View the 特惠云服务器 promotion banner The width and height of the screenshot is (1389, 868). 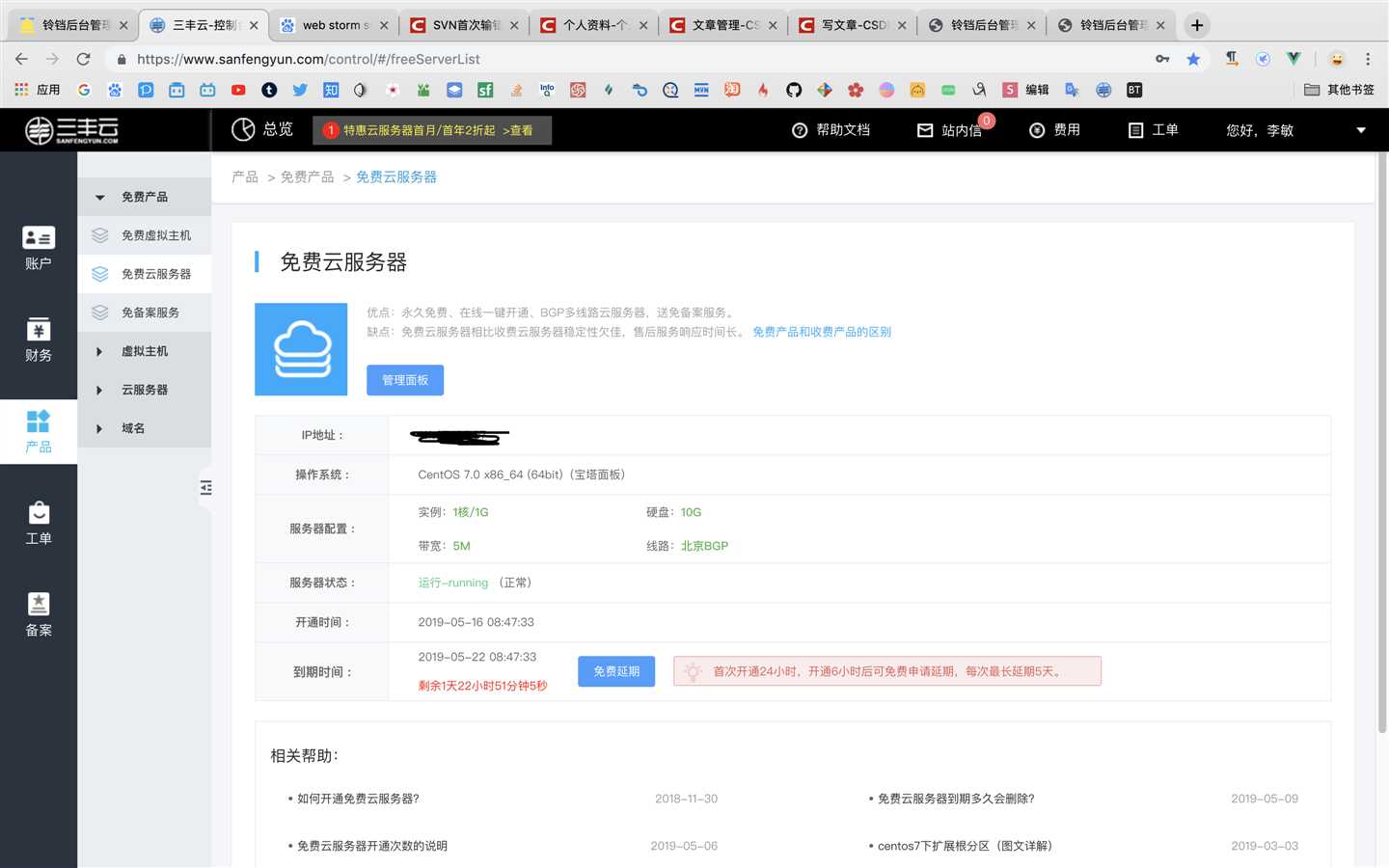click(432, 130)
